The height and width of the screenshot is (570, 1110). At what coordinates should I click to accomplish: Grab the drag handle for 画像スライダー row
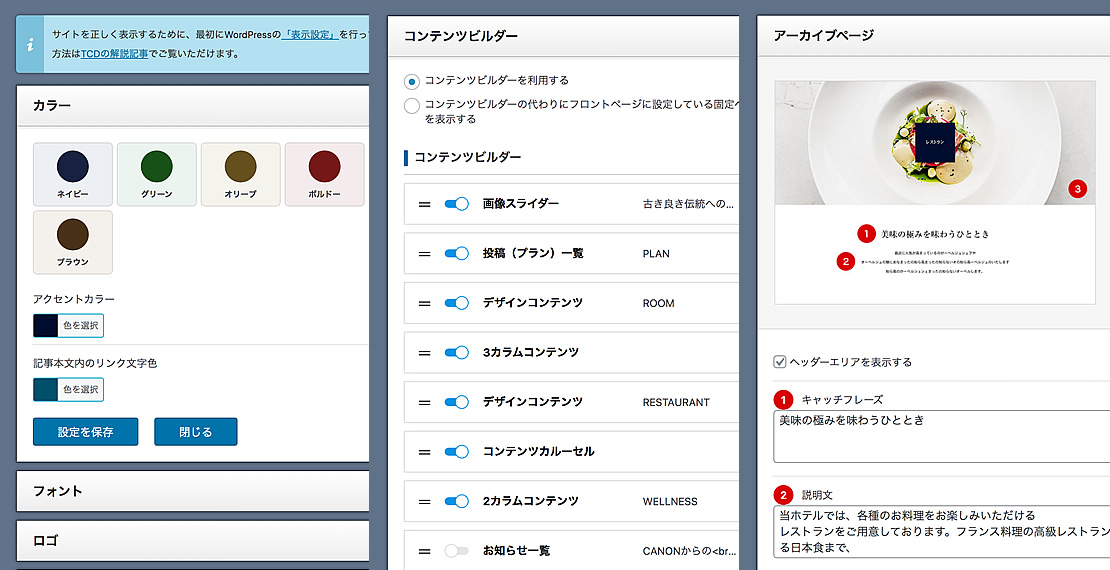pos(424,204)
